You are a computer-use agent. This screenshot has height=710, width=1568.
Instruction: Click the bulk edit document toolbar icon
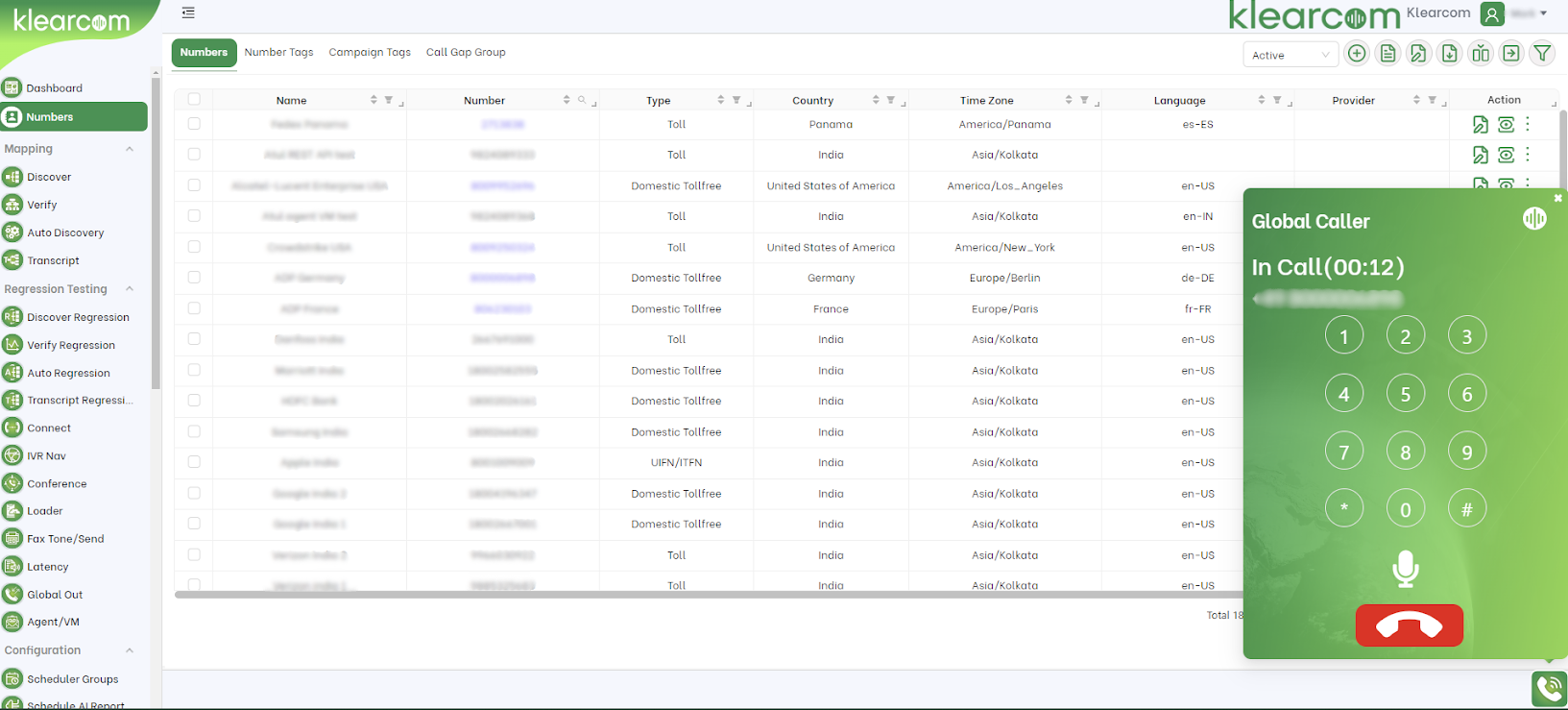coord(1419,54)
